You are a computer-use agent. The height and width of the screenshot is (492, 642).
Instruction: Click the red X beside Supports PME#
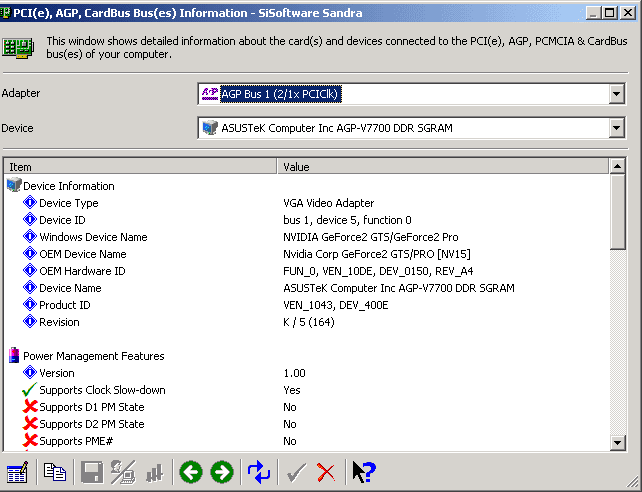coord(30,440)
